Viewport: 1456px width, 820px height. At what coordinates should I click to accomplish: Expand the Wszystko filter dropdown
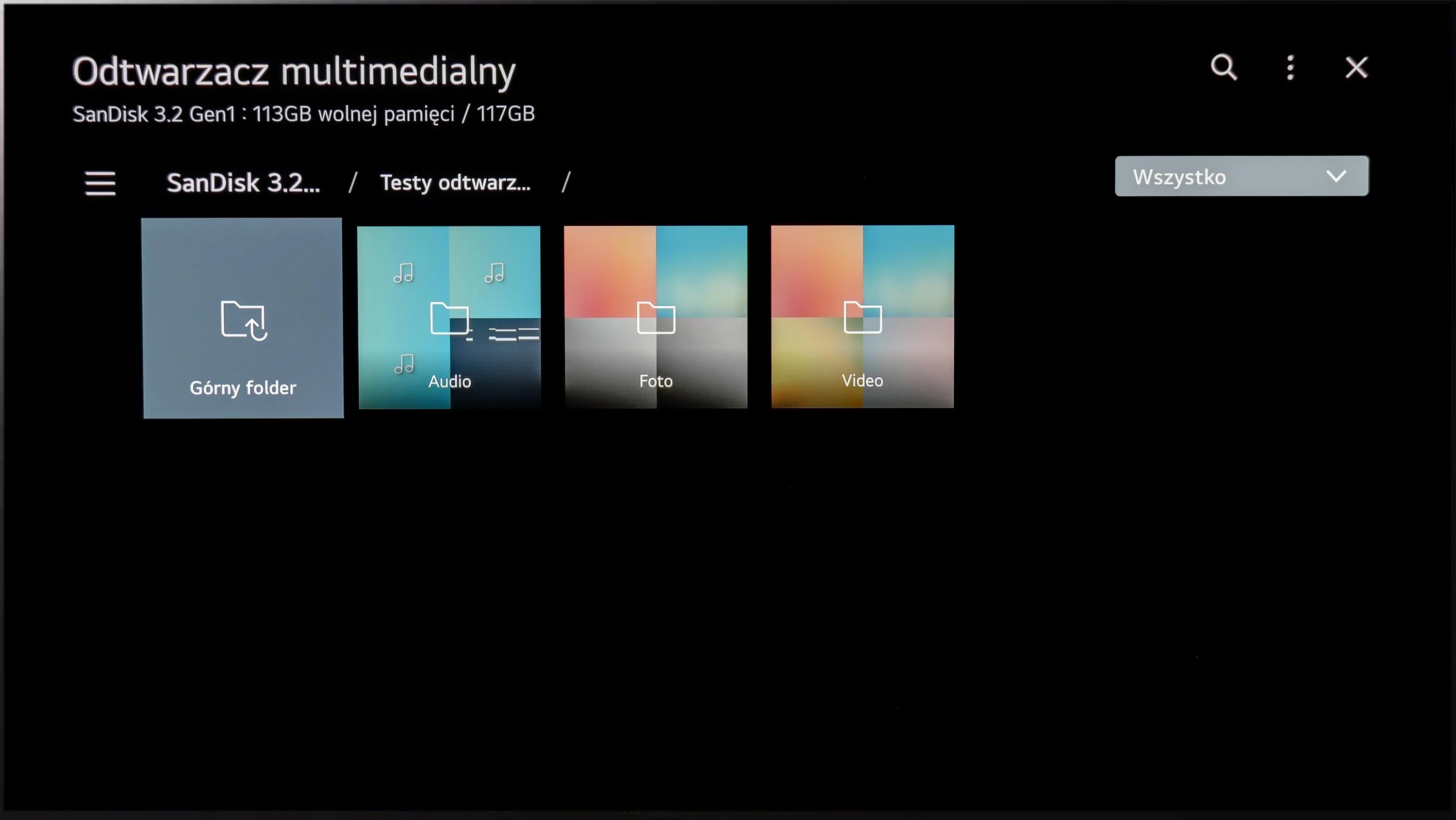1241,176
